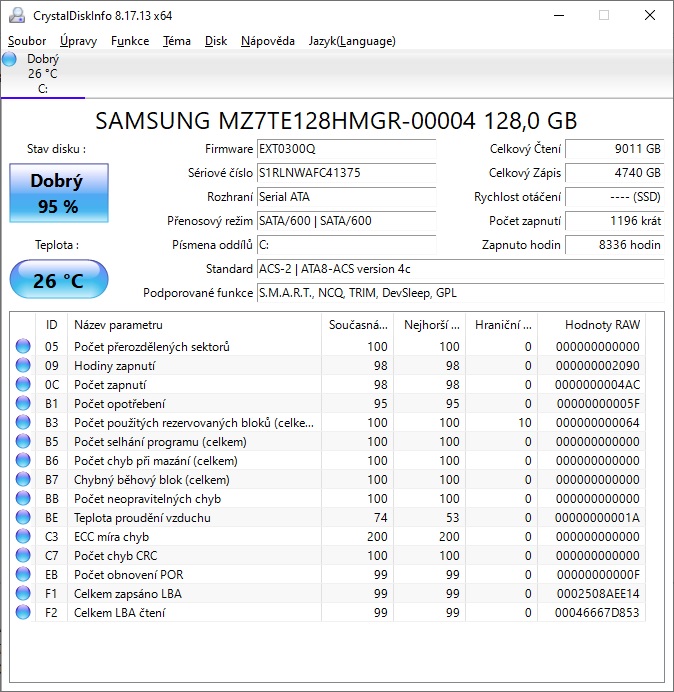The width and height of the screenshot is (674, 692).
Task: Click status orb for attribute C3
Action: click(x=23, y=536)
